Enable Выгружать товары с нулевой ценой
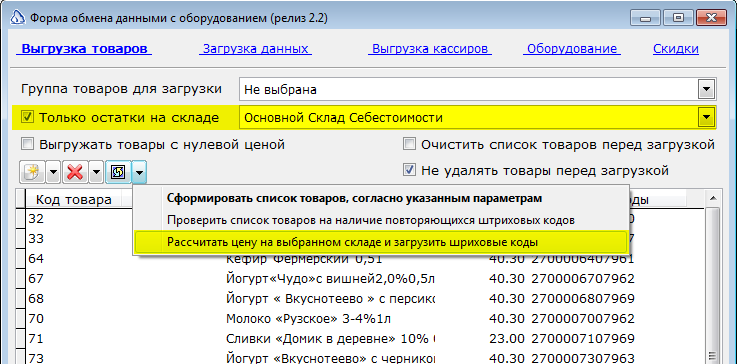 coord(28,144)
